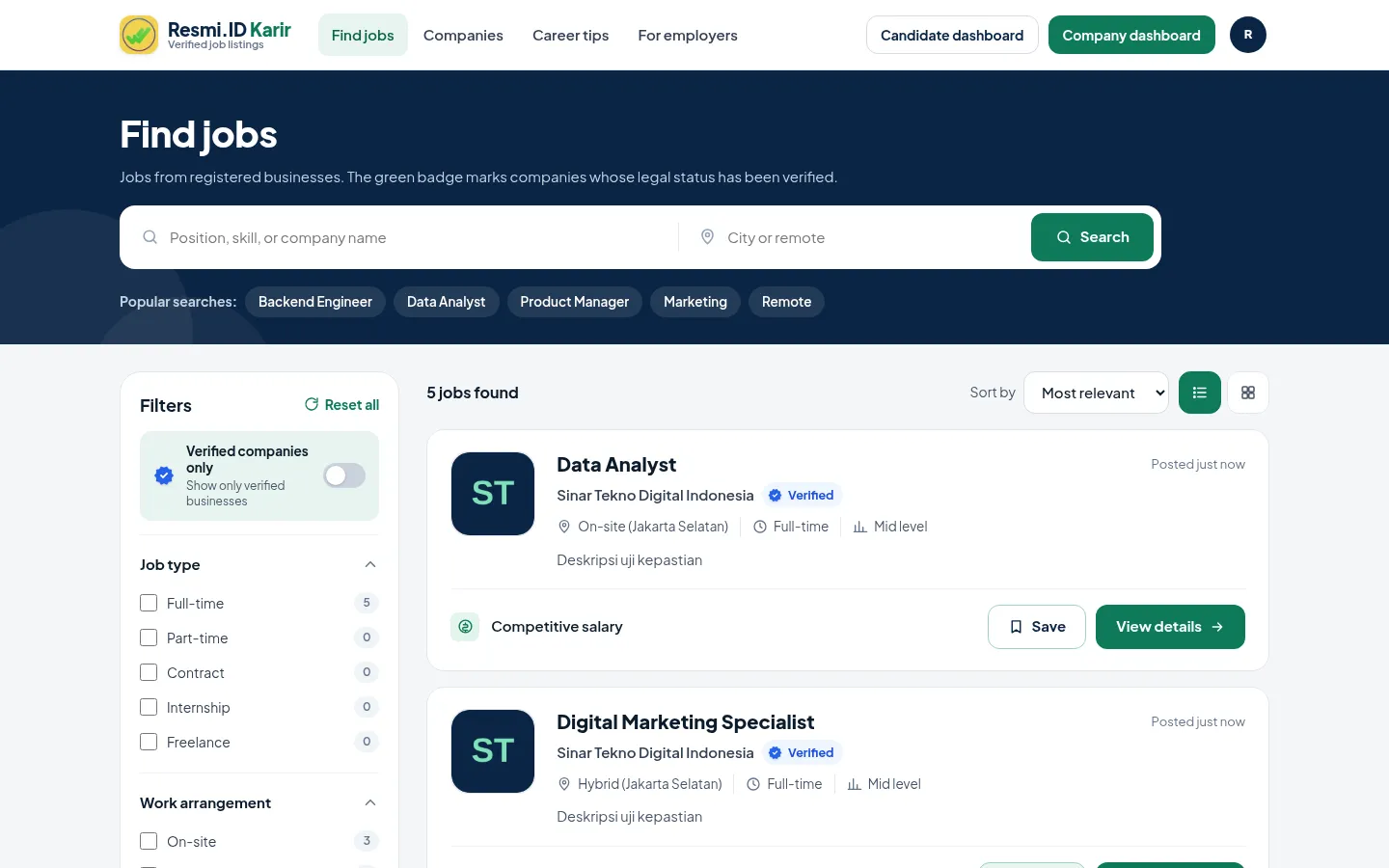Check the On-site work arrangement filter

(x=149, y=841)
